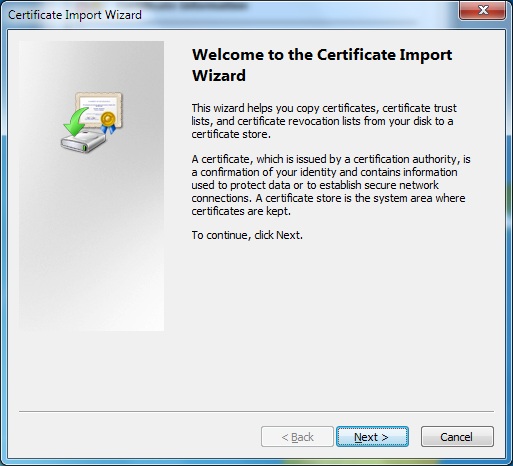Click the hard drive graphic in the wizard icon

point(83,142)
